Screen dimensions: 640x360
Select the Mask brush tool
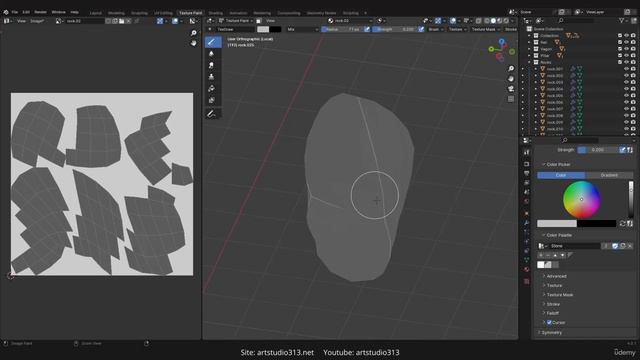click(211, 100)
